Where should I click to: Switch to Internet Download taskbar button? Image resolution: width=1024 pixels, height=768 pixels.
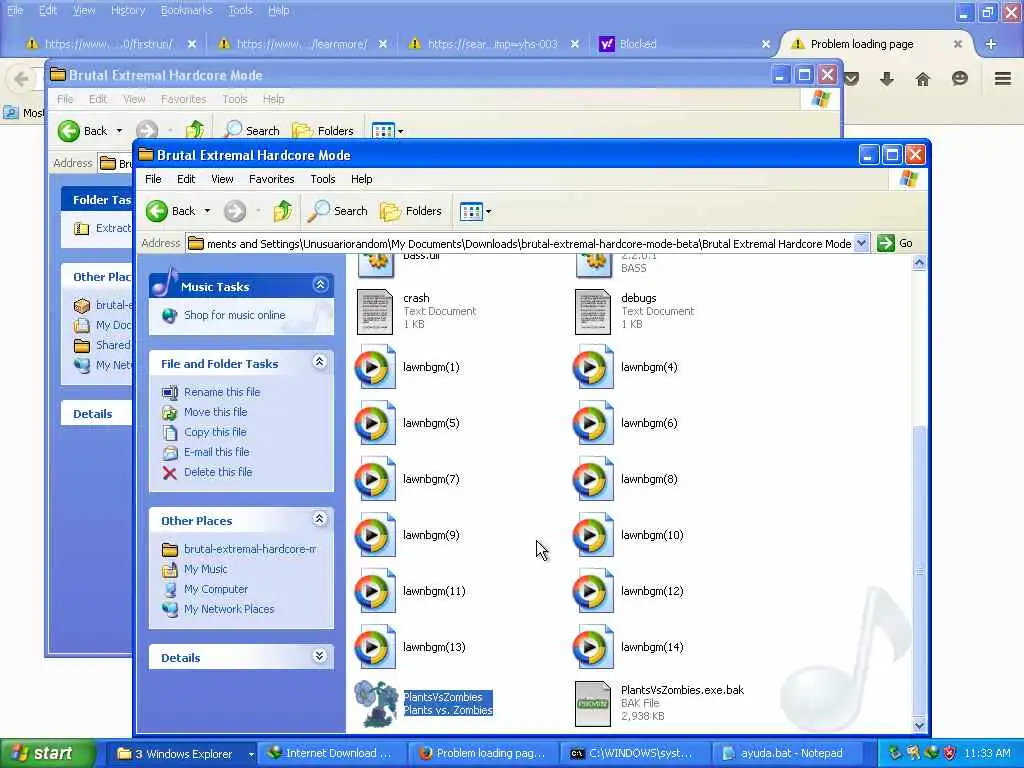pyautogui.click(x=332, y=754)
